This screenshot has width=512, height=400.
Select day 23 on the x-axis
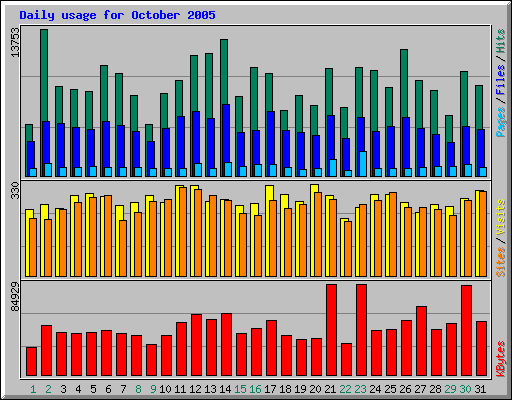click(360, 389)
